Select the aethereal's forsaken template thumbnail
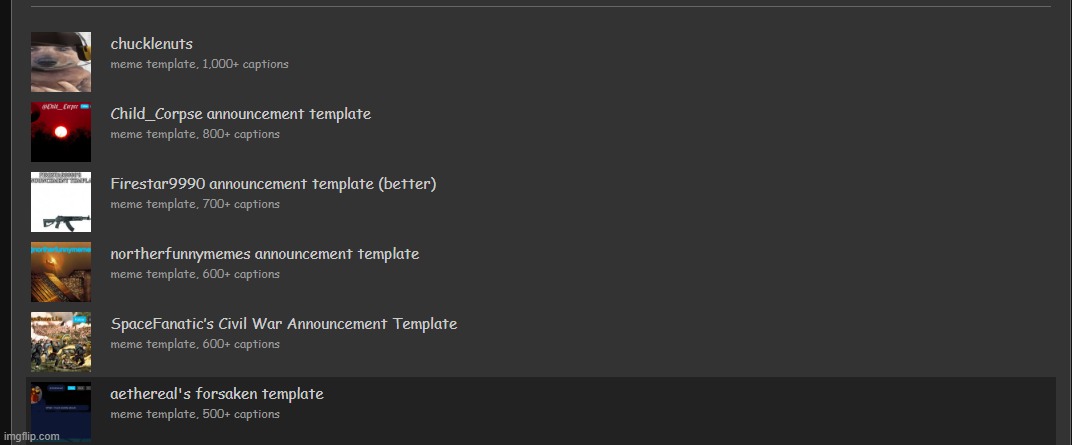1072x445 pixels. [61, 412]
